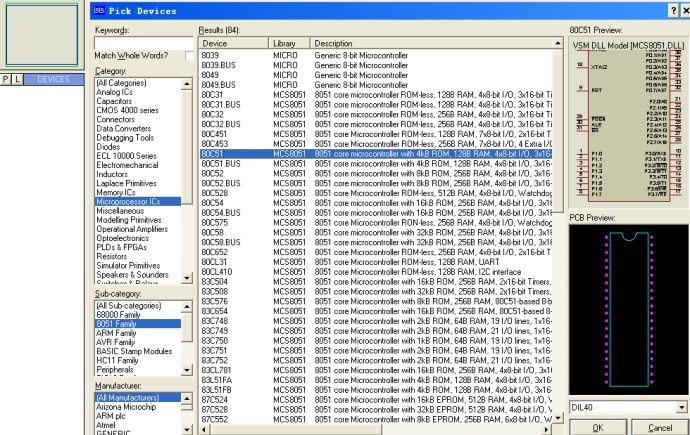Select the 80C31 device row
690x435 pixels.
(376, 95)
